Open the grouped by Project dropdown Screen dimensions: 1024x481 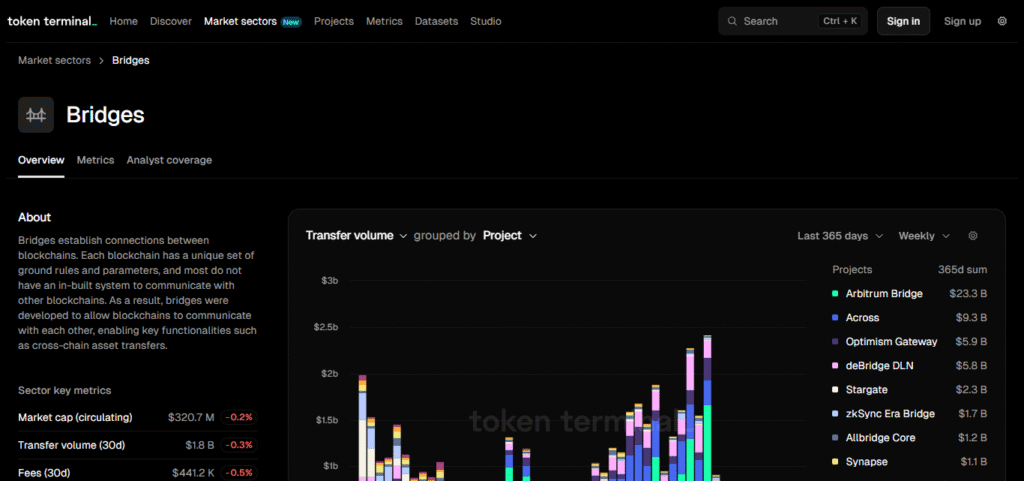coord(510,236)
